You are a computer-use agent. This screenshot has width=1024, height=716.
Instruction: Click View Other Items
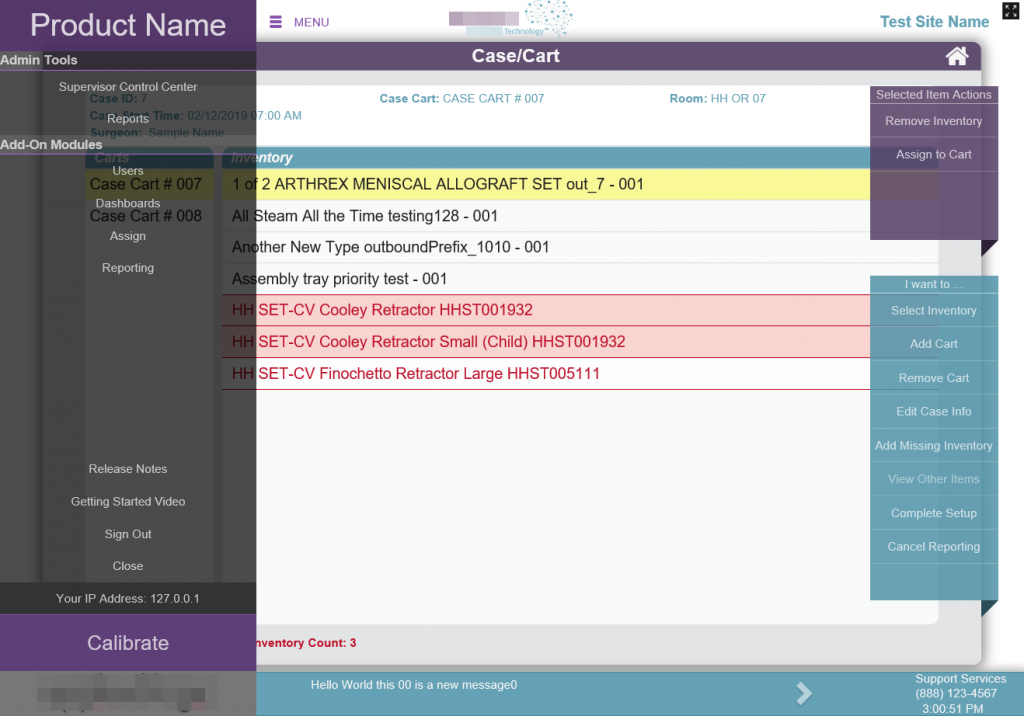click(x=933, y=480)
